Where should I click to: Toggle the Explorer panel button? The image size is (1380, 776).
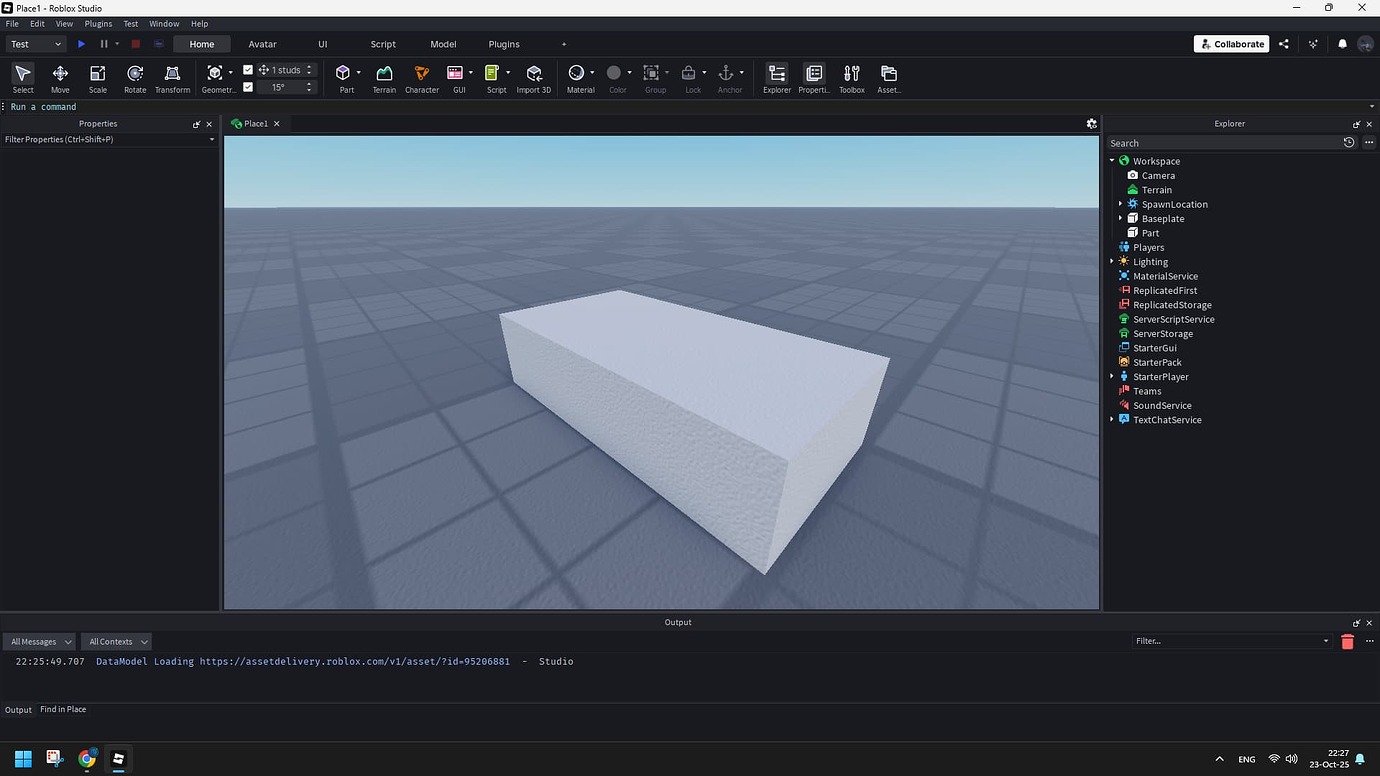point(777,78)
